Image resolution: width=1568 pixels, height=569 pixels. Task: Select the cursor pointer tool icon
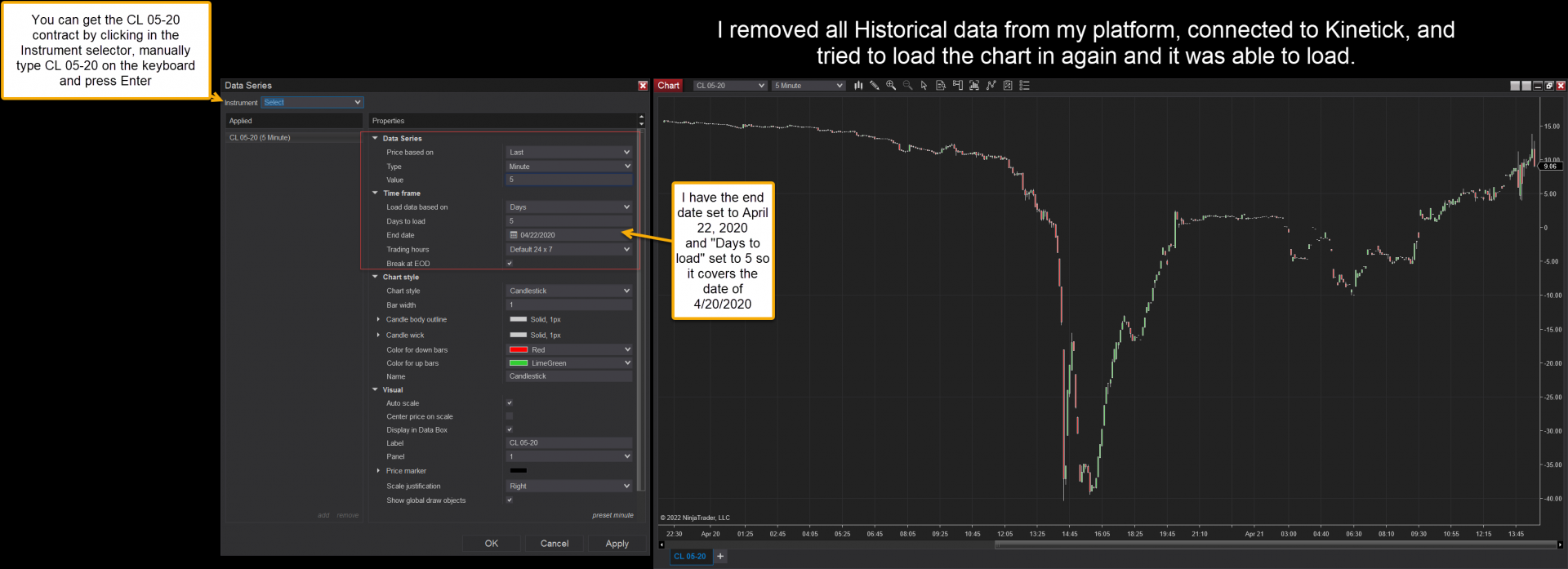click(924, 85)
